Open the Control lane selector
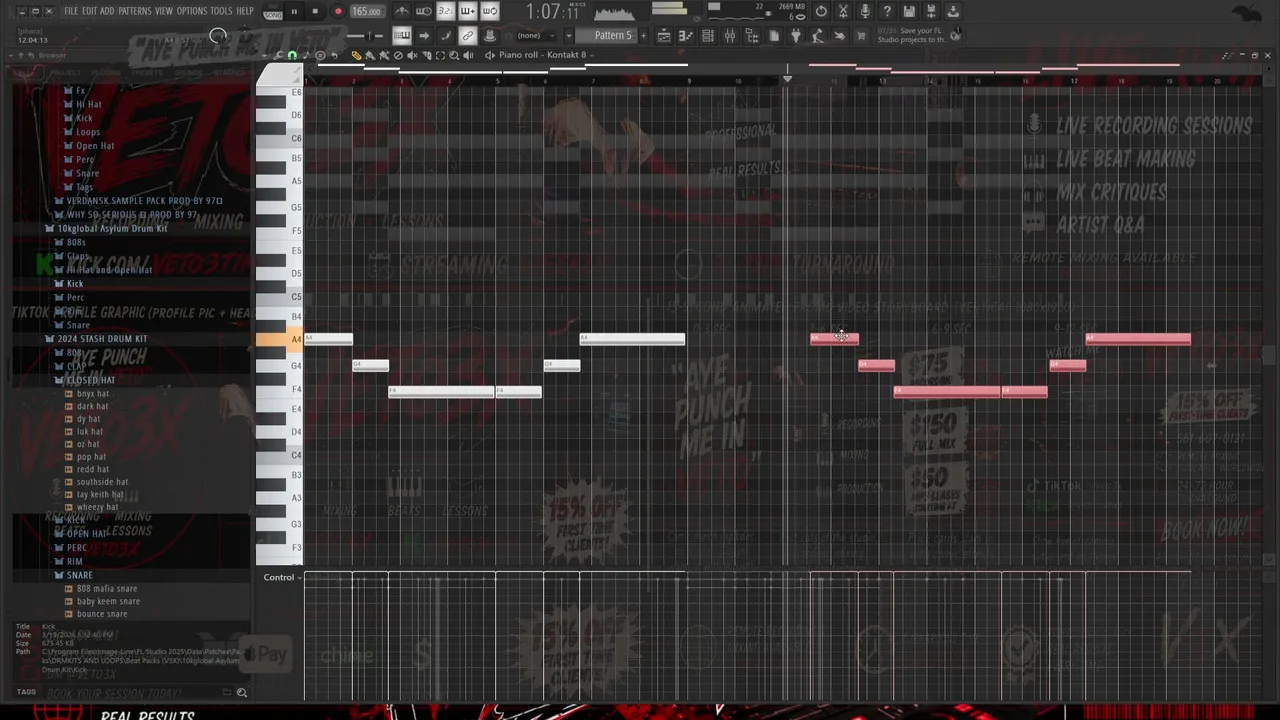This screenshot has width=1280, height=720. (283, 577)
